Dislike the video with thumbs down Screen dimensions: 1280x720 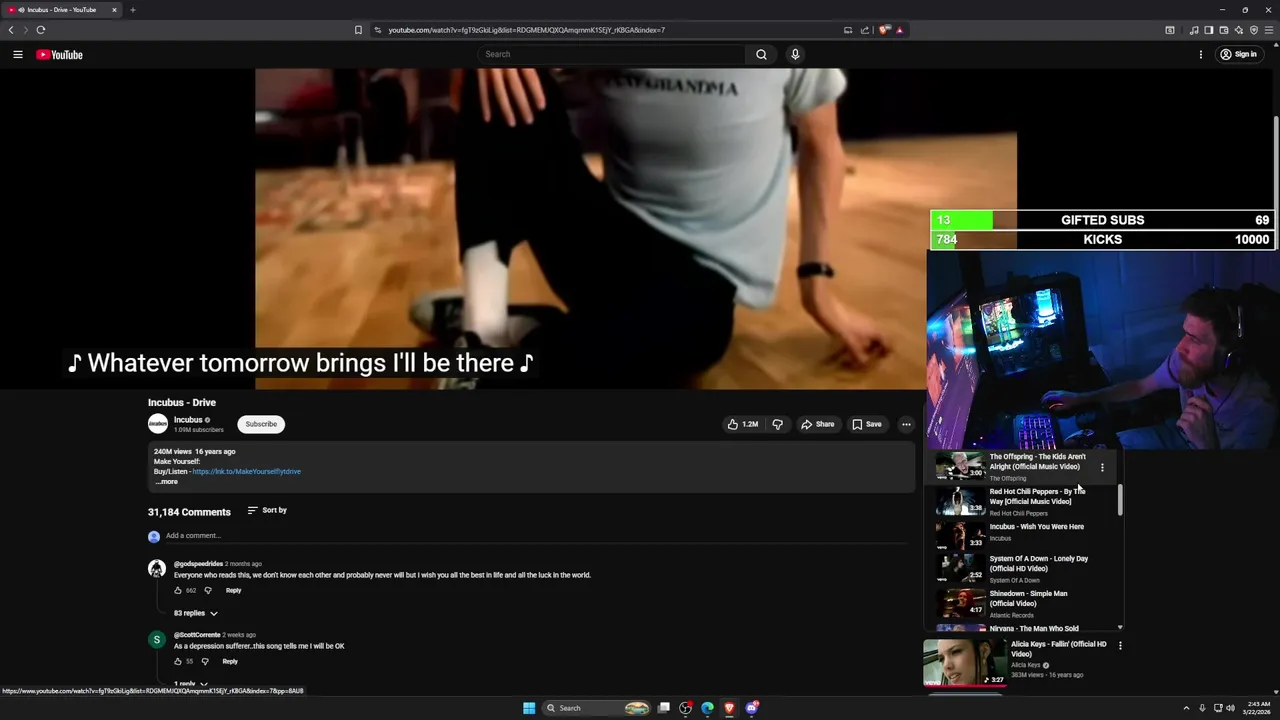pyautogui.click(x=777, y=424)
